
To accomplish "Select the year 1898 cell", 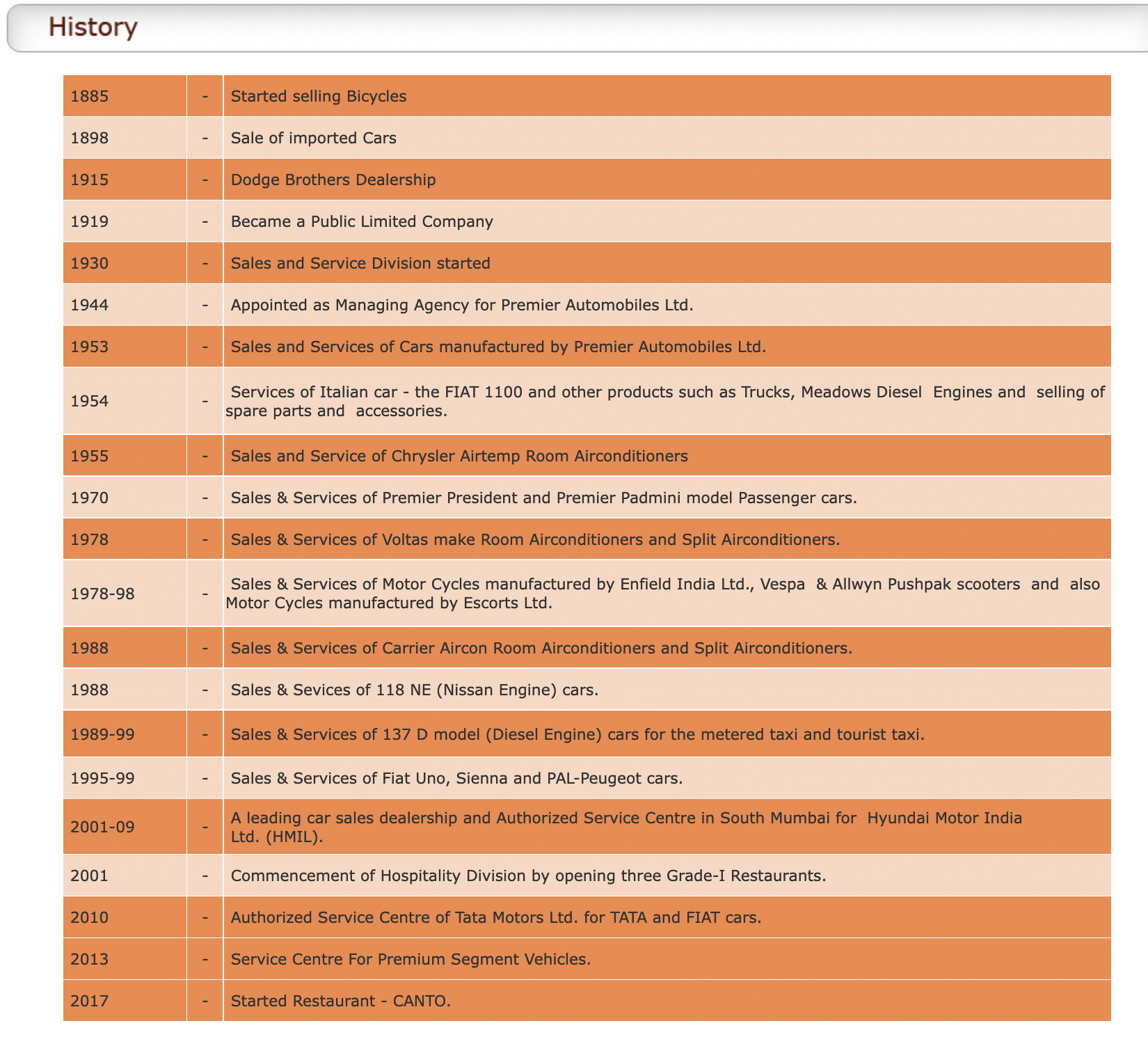I will [125, 138].
